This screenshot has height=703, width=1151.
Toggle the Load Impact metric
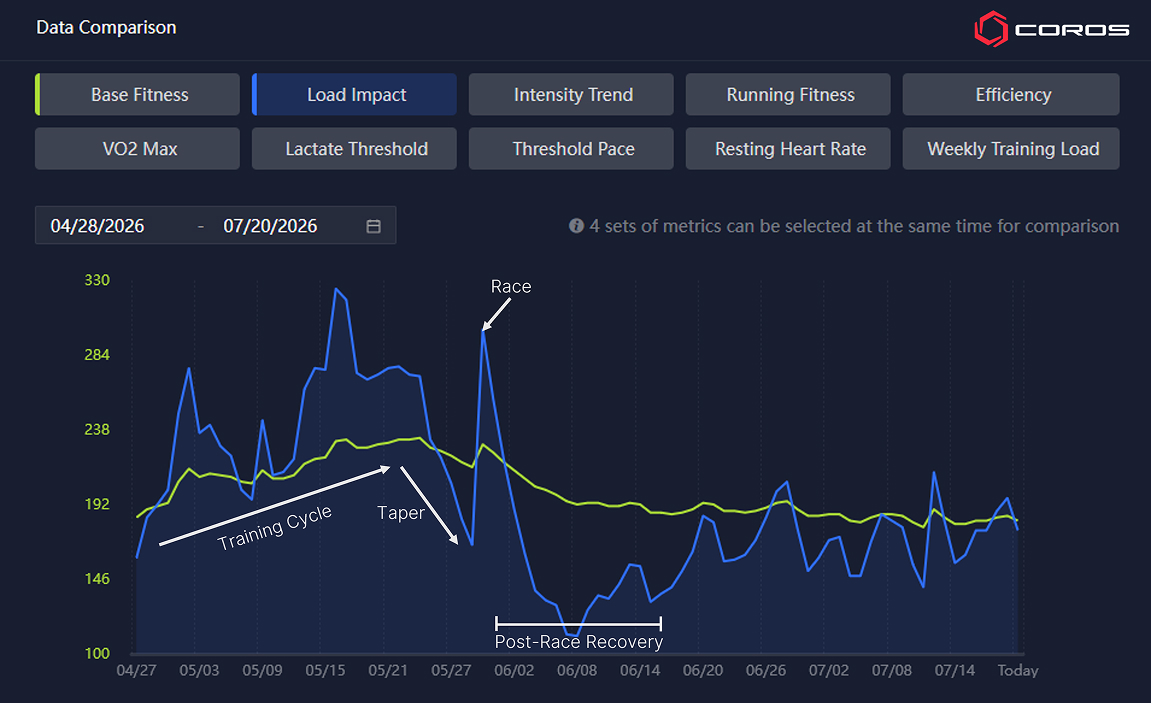(355, 95)
